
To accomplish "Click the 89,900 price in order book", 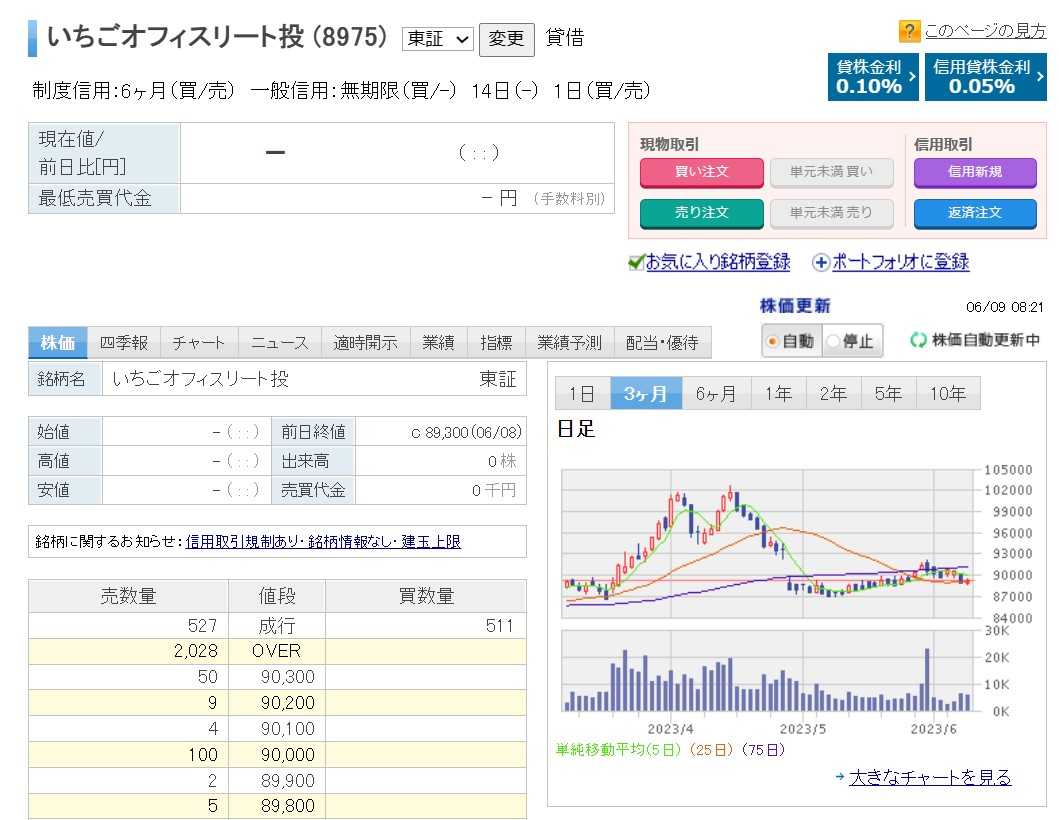I will pos(287,780).
